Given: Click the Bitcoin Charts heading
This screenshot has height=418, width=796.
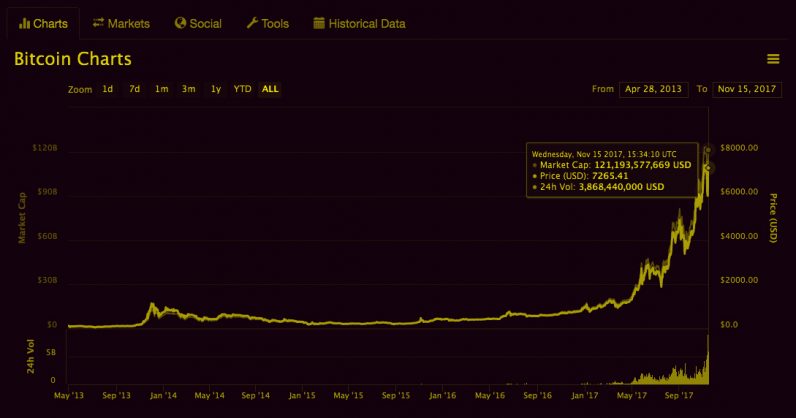Looking at the screenshot, I should pos(73,59).
